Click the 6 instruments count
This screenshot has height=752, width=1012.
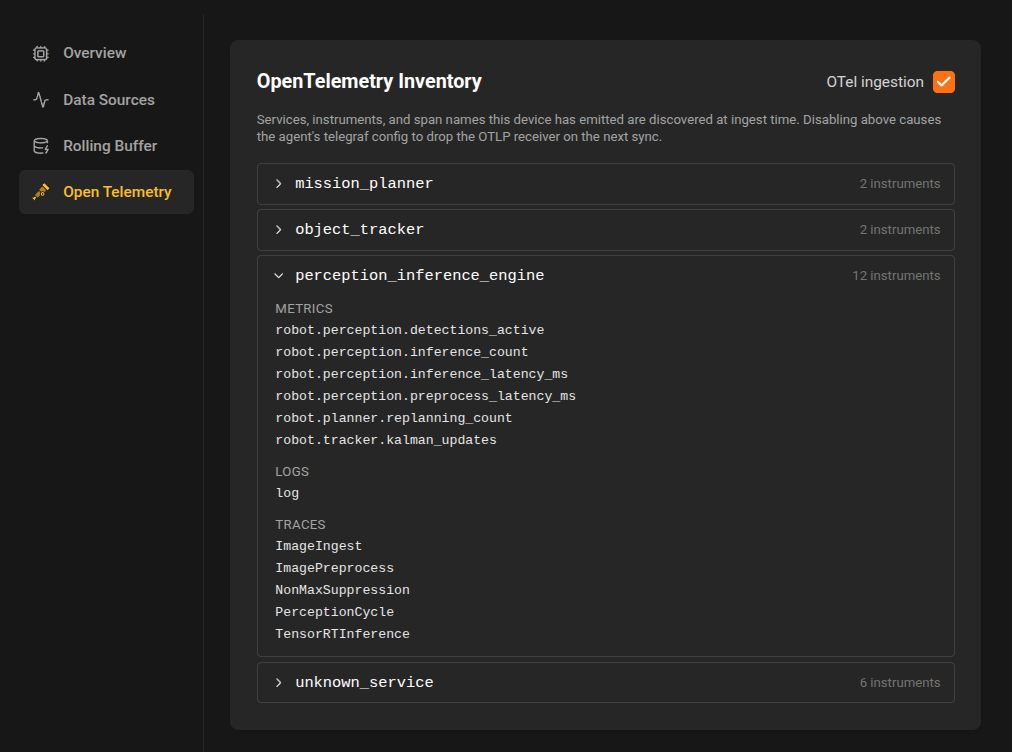click(900, 683)
